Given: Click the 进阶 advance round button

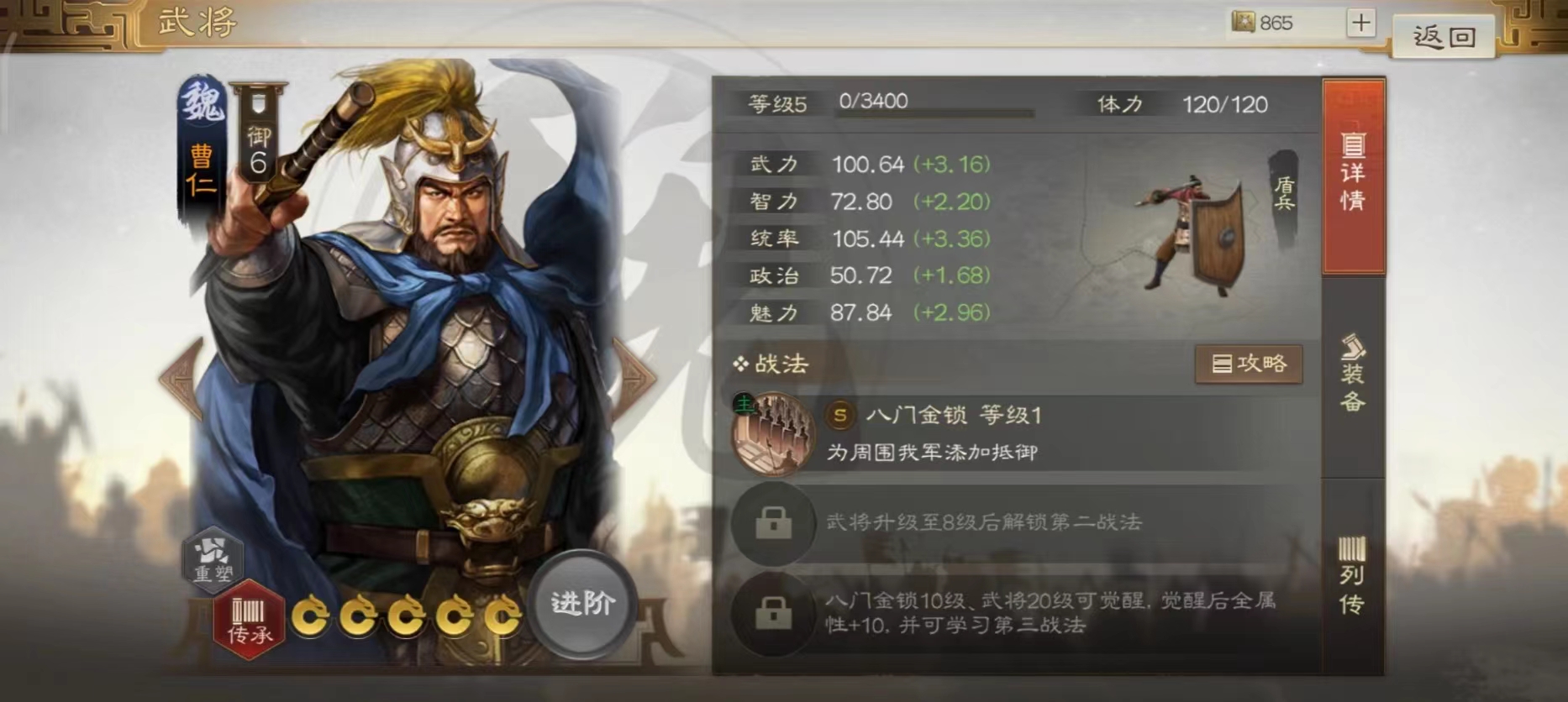Looking at the screenshot, I should 582,603.
